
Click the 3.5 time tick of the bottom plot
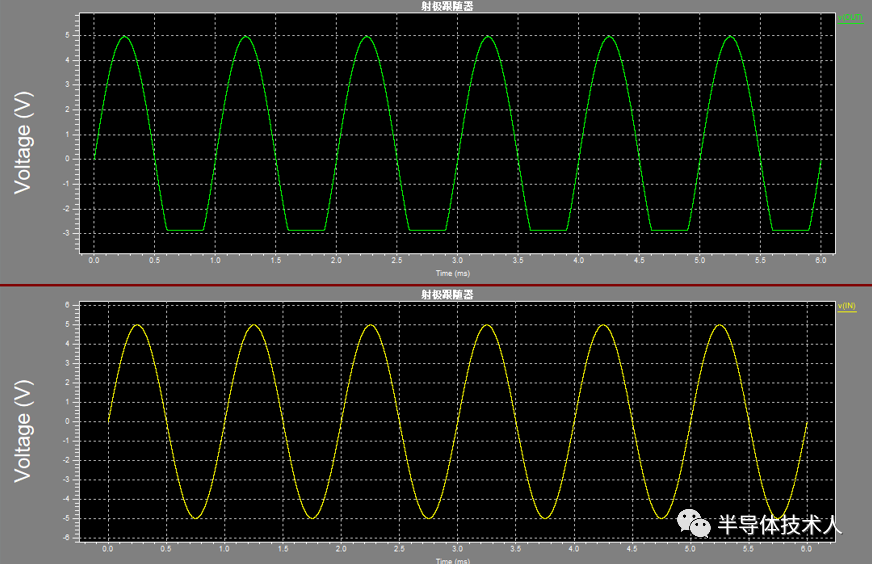[516, 549]
